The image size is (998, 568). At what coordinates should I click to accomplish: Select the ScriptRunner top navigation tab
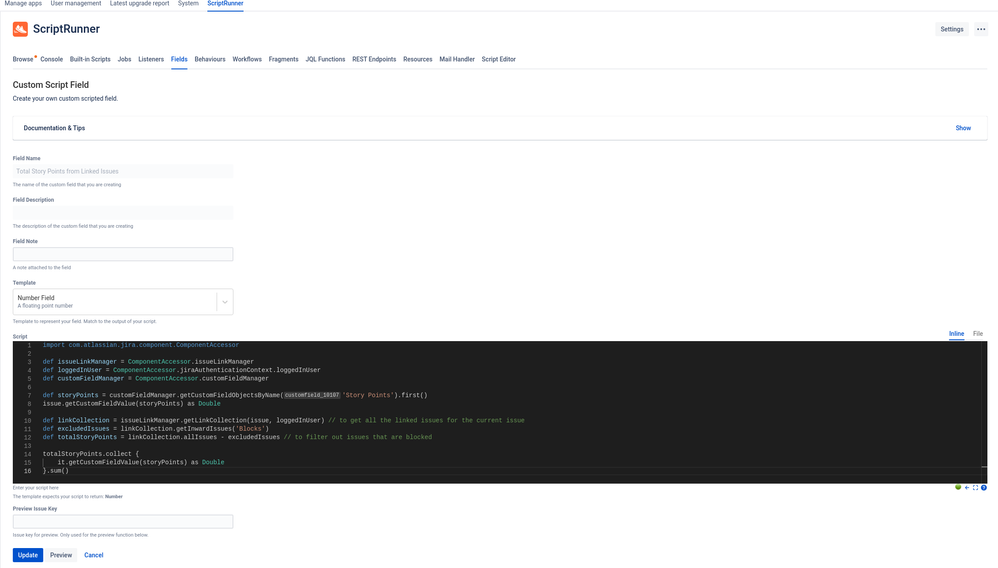(225, 3)
